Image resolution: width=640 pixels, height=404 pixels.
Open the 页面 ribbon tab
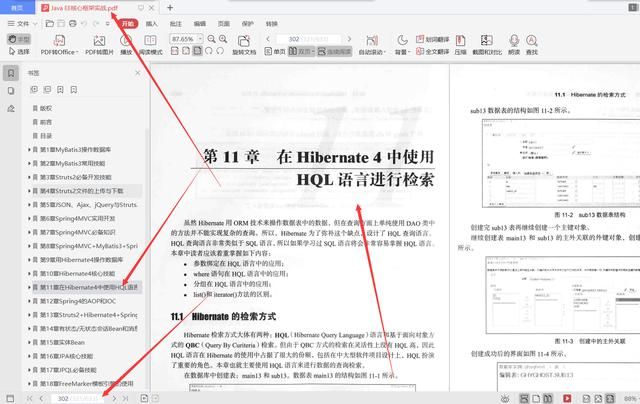click(x=224, y=24)
